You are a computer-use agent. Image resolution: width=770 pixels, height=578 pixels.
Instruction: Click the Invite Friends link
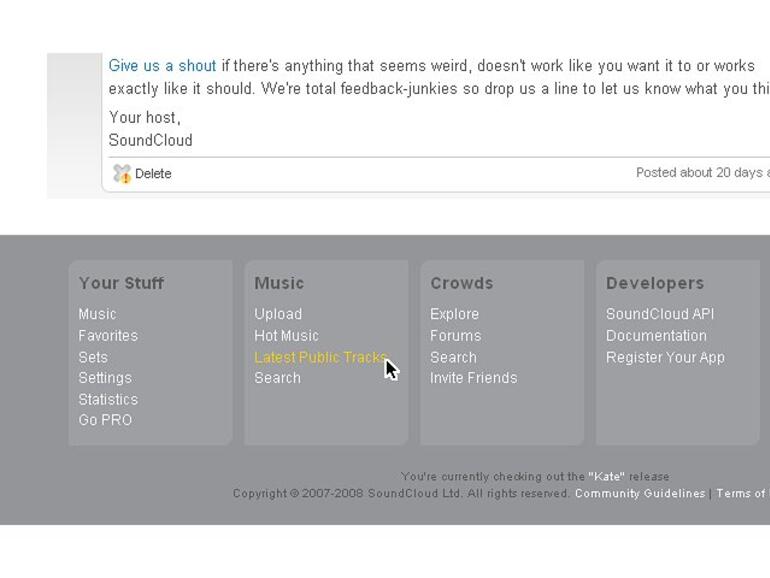pyautogui.click(x=473, y=378)
